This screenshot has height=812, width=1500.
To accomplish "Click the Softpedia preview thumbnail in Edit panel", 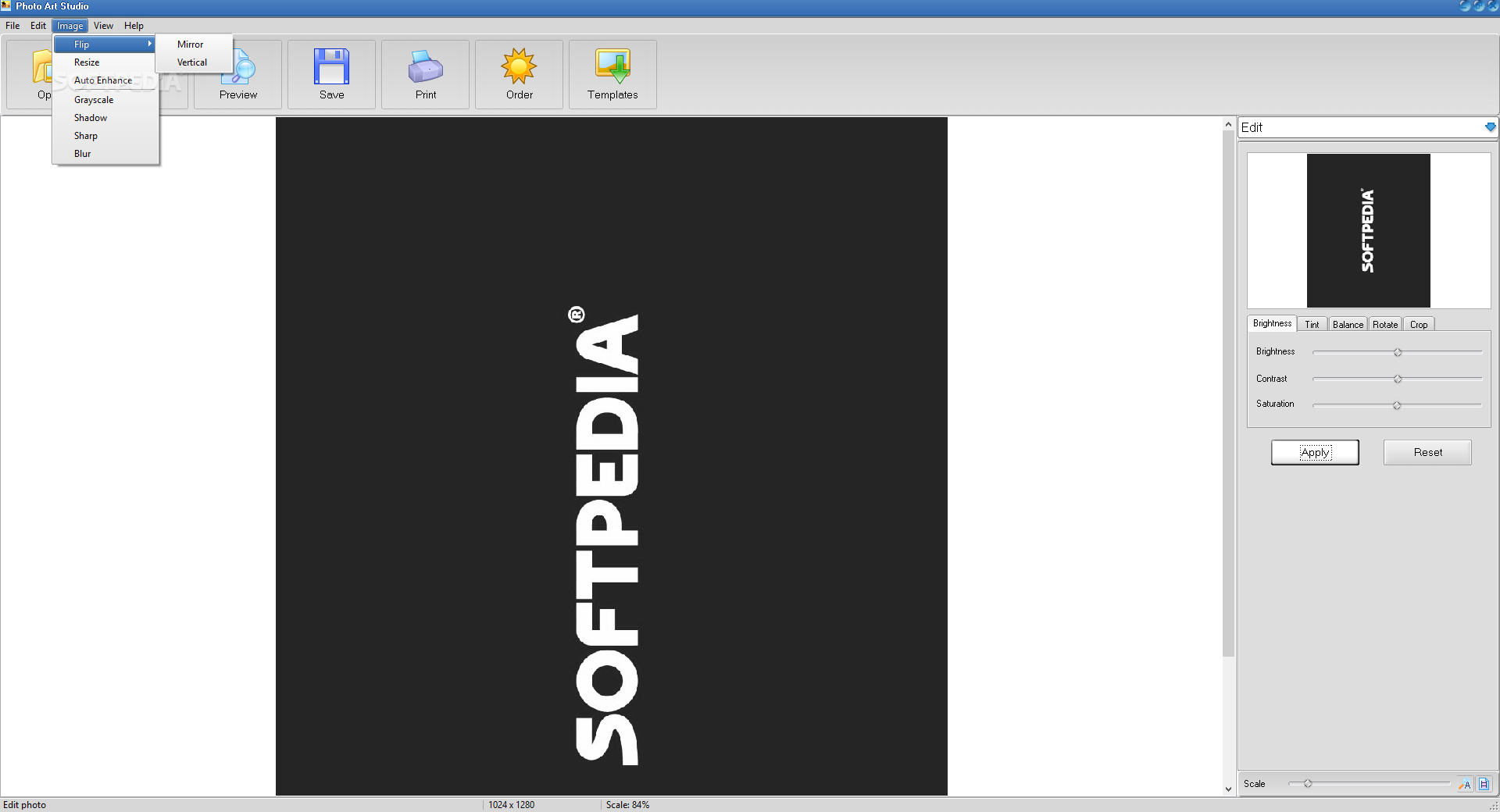I will pyautogui.click(x=1369, y=230).
